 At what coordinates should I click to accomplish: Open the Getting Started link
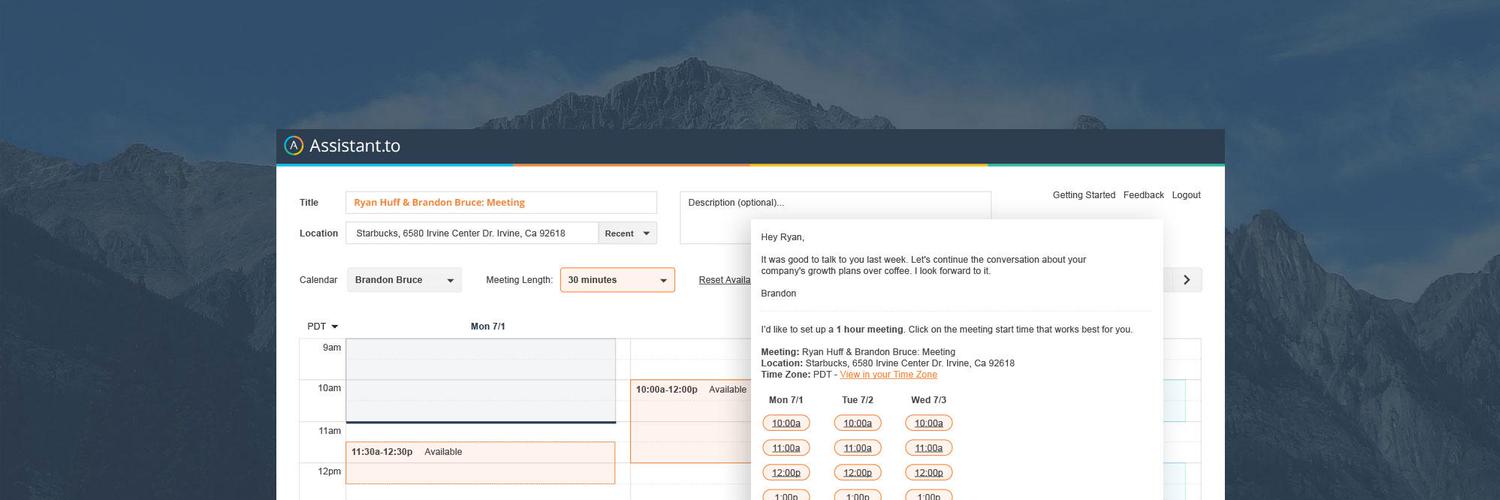[1084, 195]
